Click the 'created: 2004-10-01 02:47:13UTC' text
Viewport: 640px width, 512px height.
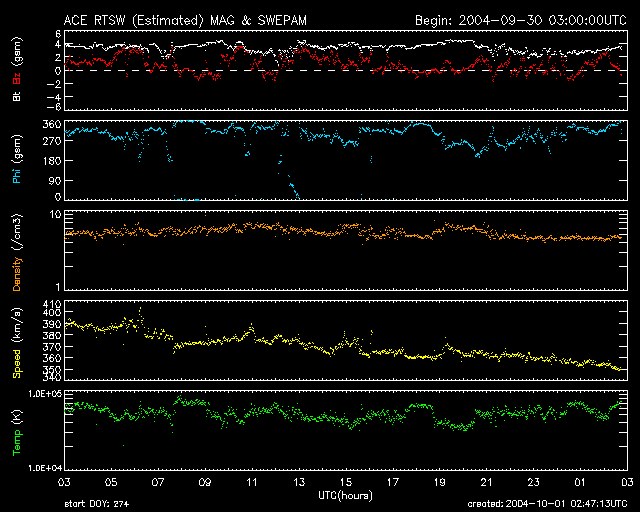(547, 504)
